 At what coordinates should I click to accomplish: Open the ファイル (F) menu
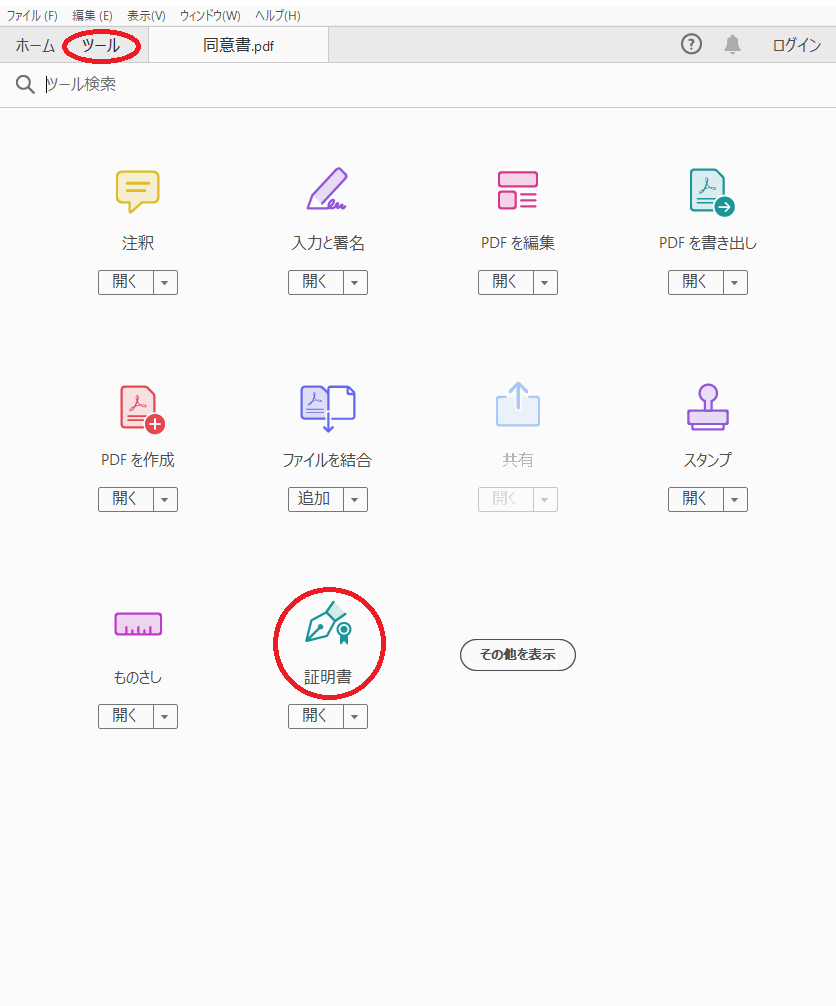click(x=32, y=15)
